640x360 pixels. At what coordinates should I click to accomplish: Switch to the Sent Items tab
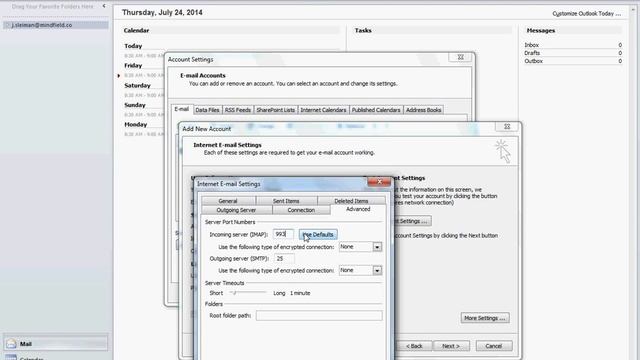[x=286, y=201]
